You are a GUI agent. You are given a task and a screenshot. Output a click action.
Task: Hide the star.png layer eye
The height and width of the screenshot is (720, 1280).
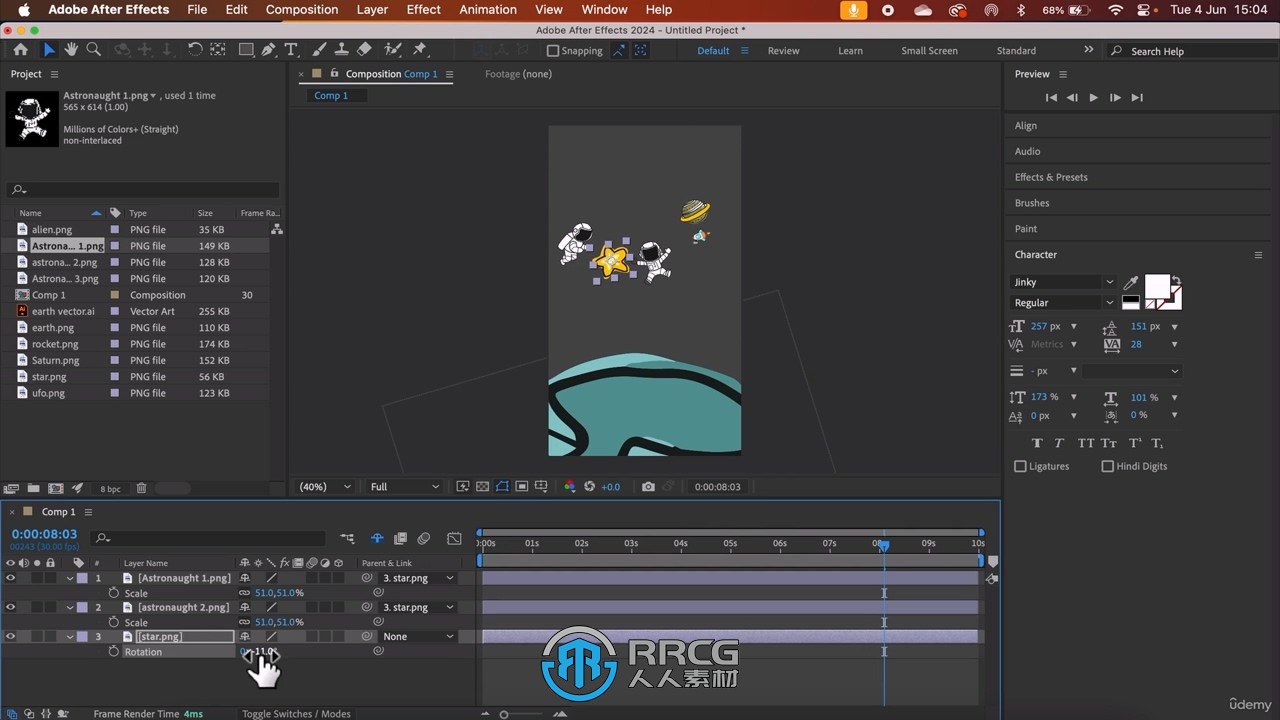pyautogui.click(x=10, y=636)
